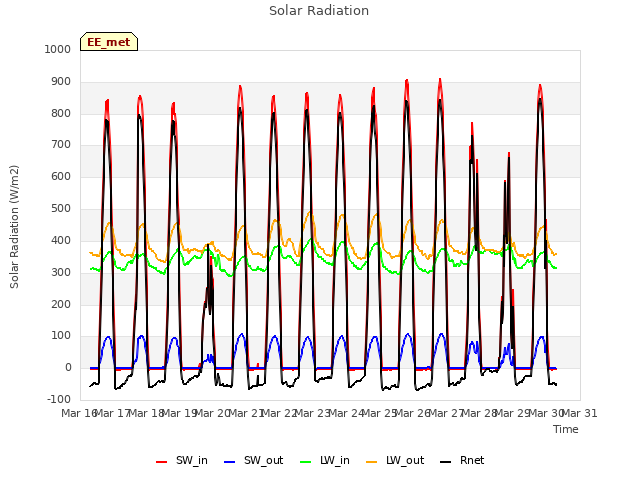Click the 200 y-axis tick label
The image size is (640, 480).
tap(61, 304)
